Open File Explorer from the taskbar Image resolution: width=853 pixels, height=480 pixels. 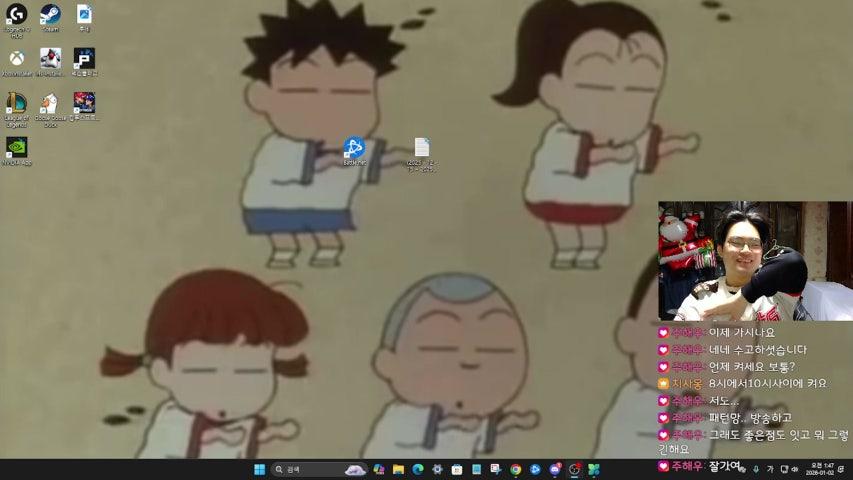(399, 469)
